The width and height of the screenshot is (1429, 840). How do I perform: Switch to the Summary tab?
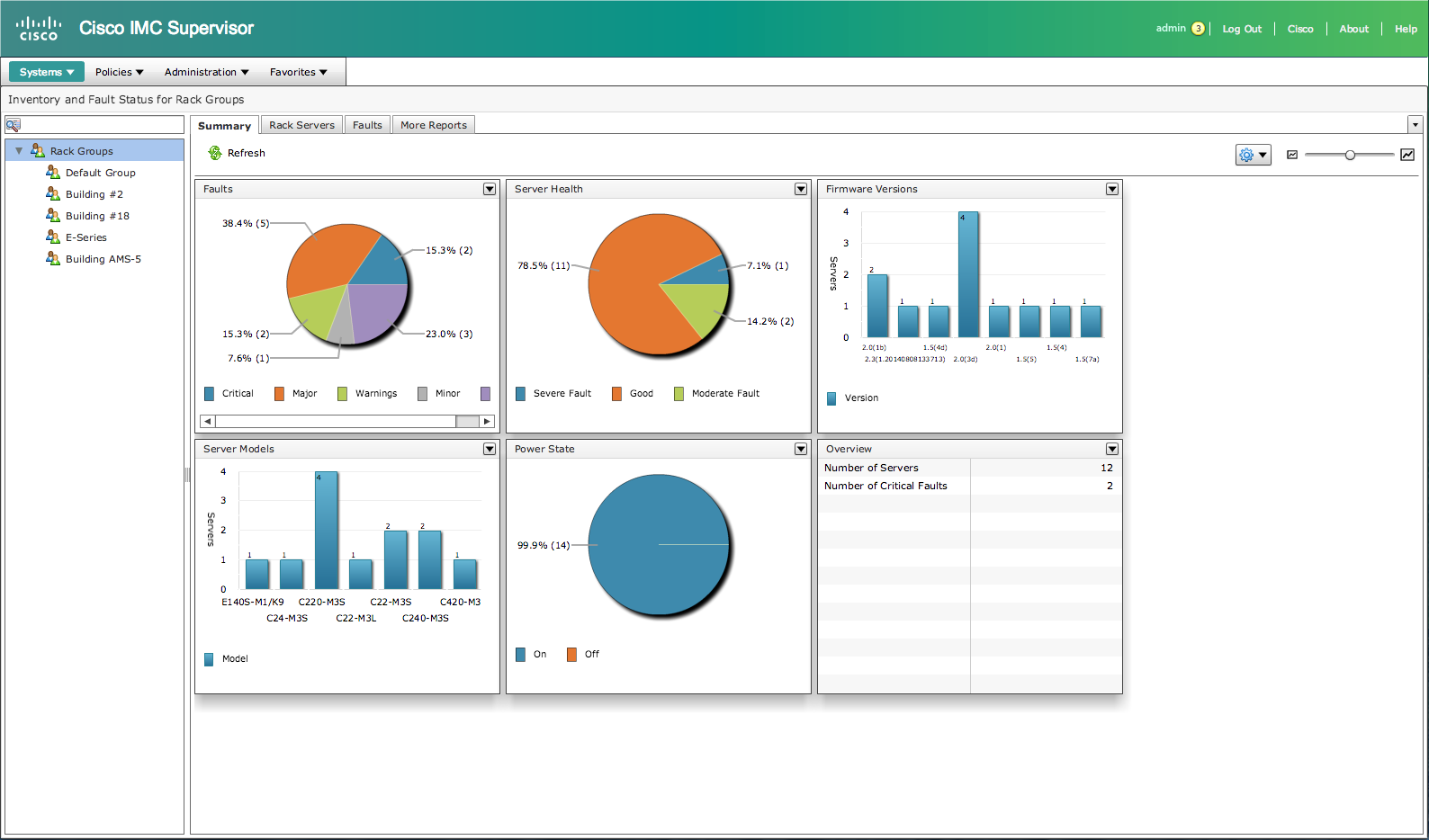click(x=224, y=126)
